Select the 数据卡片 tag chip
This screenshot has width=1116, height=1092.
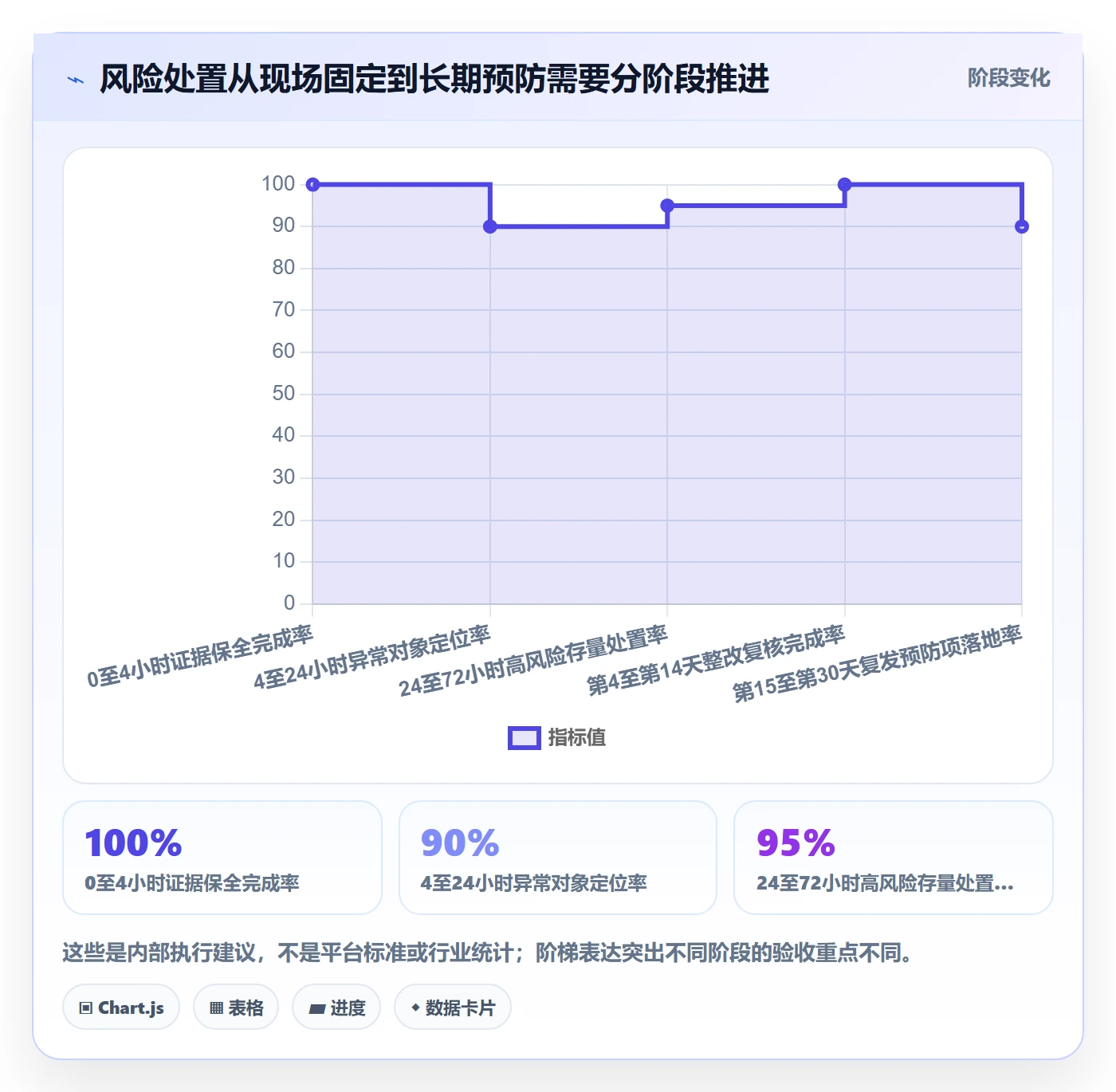tap(453, 1008)
